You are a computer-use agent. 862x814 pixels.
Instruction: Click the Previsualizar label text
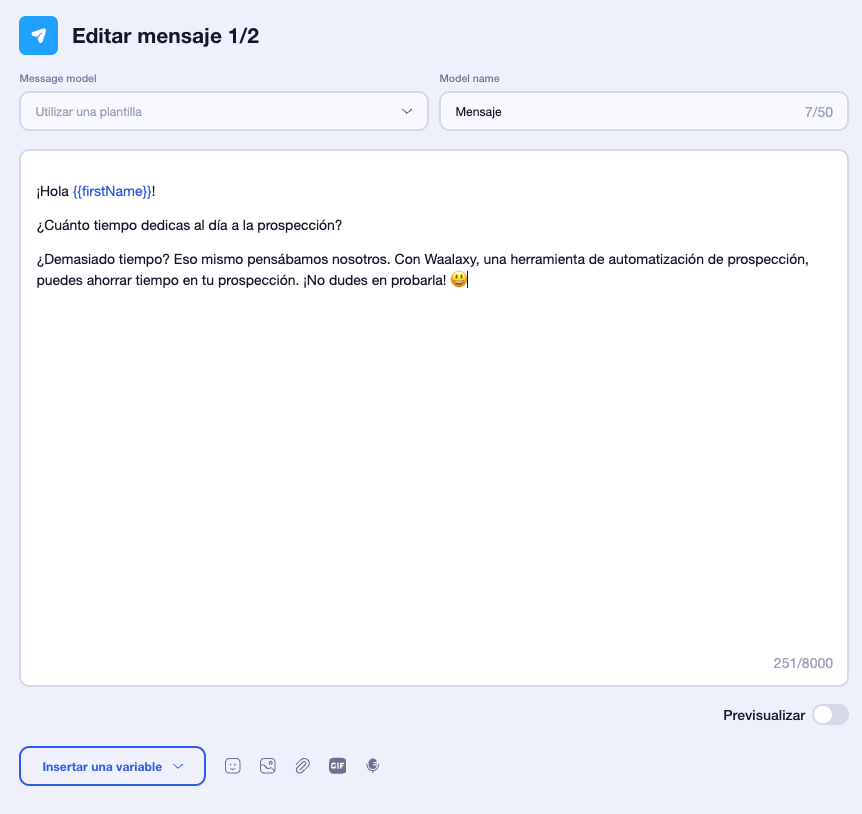[763, 715]
